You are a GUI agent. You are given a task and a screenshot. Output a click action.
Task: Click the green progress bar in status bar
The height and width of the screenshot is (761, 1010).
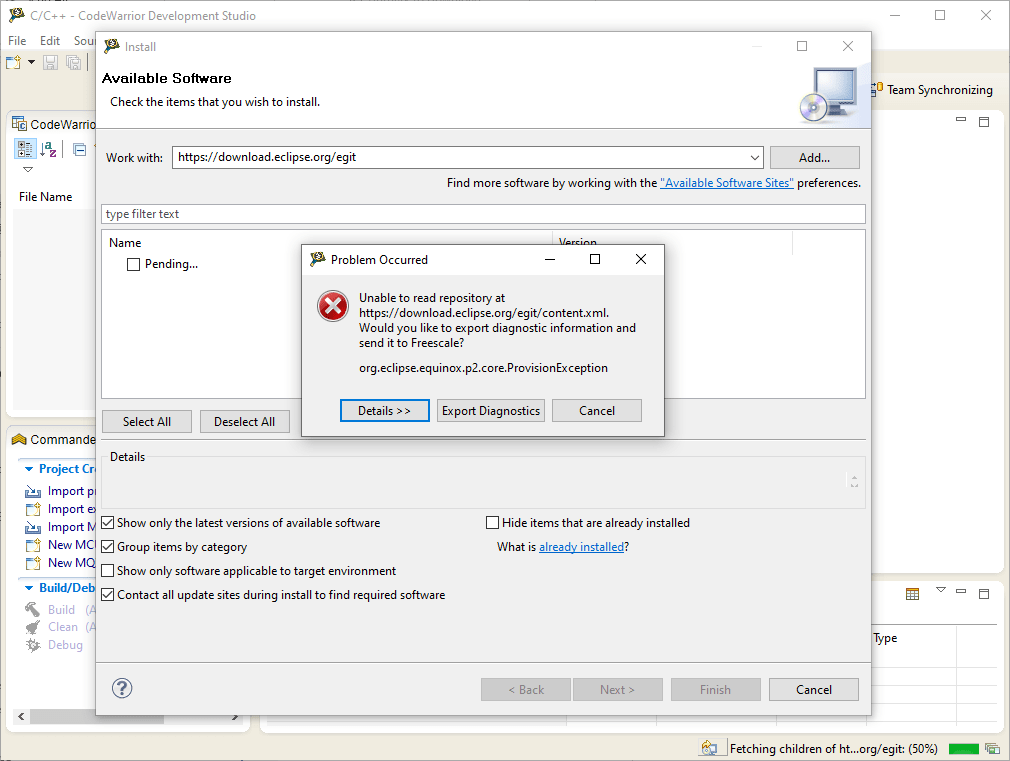963,748
